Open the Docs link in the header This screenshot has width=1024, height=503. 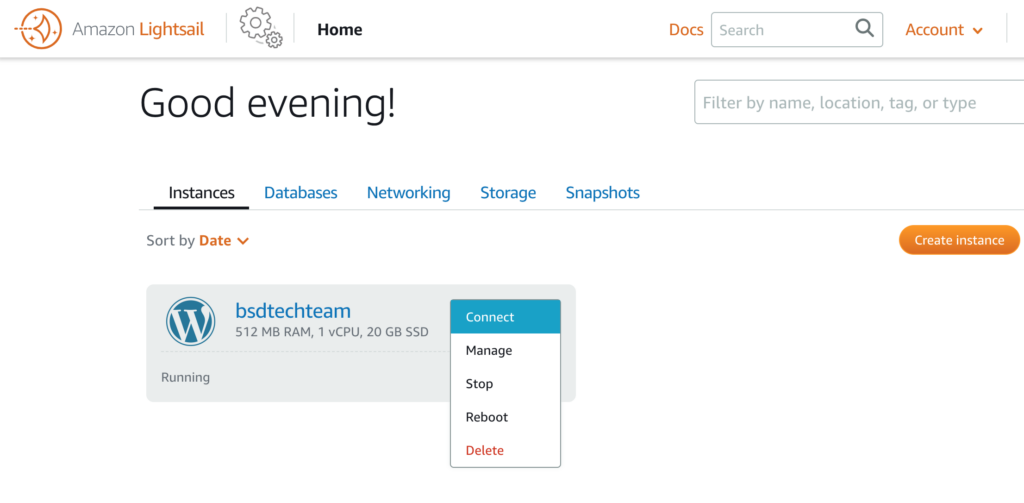(x=686, y=30)
